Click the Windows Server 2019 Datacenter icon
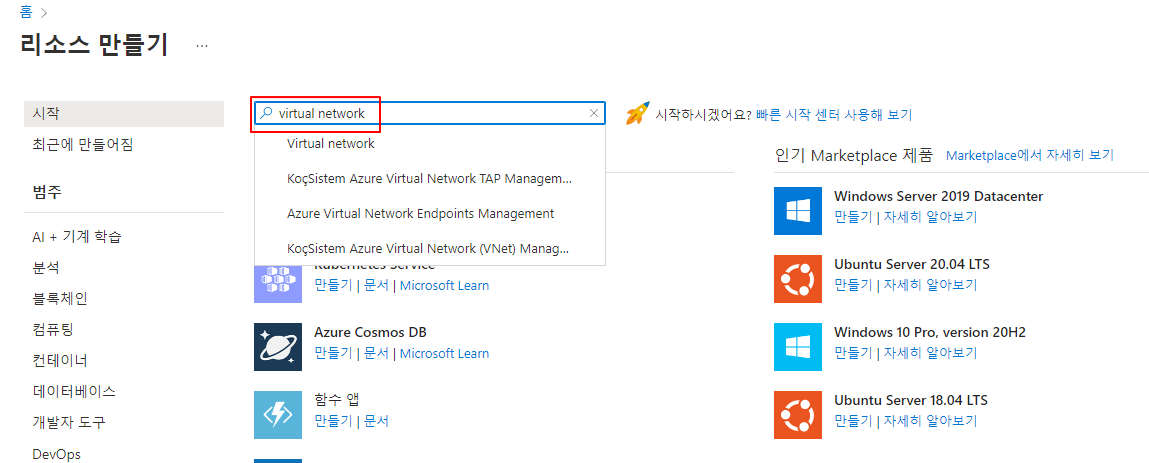 797,211
